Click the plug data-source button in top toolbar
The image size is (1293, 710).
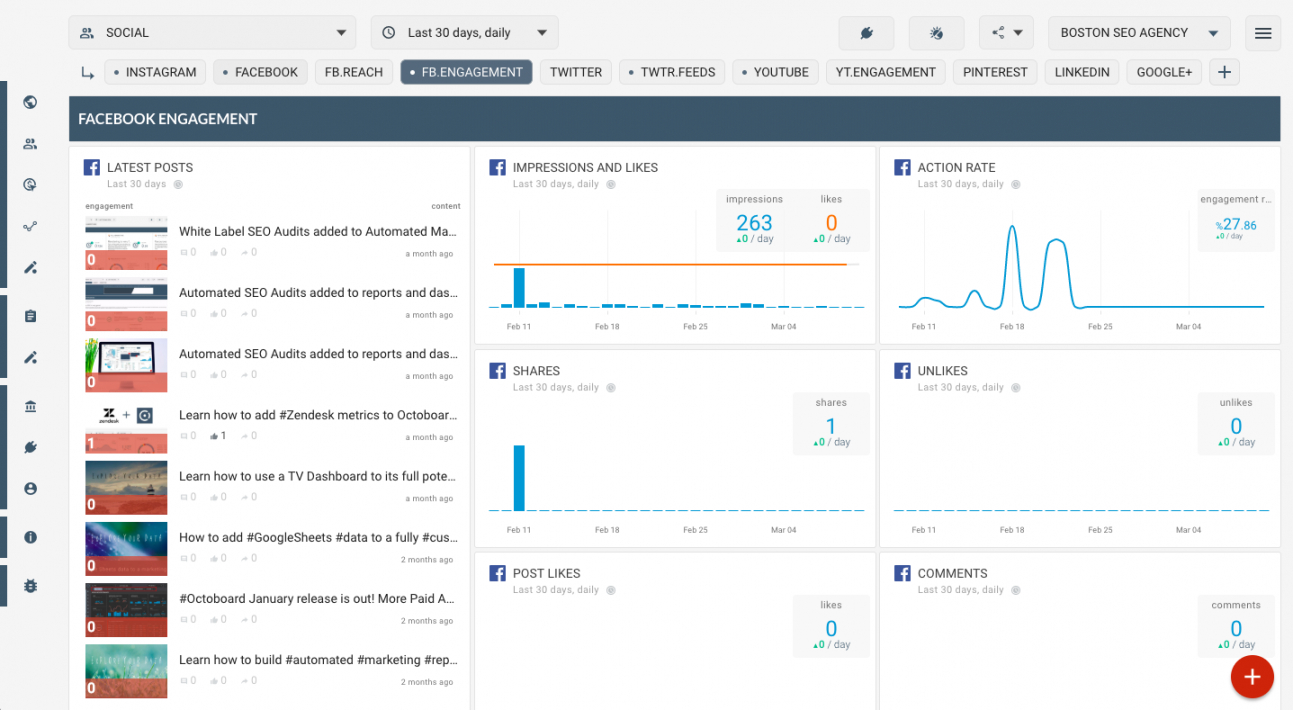click(866, 33)
